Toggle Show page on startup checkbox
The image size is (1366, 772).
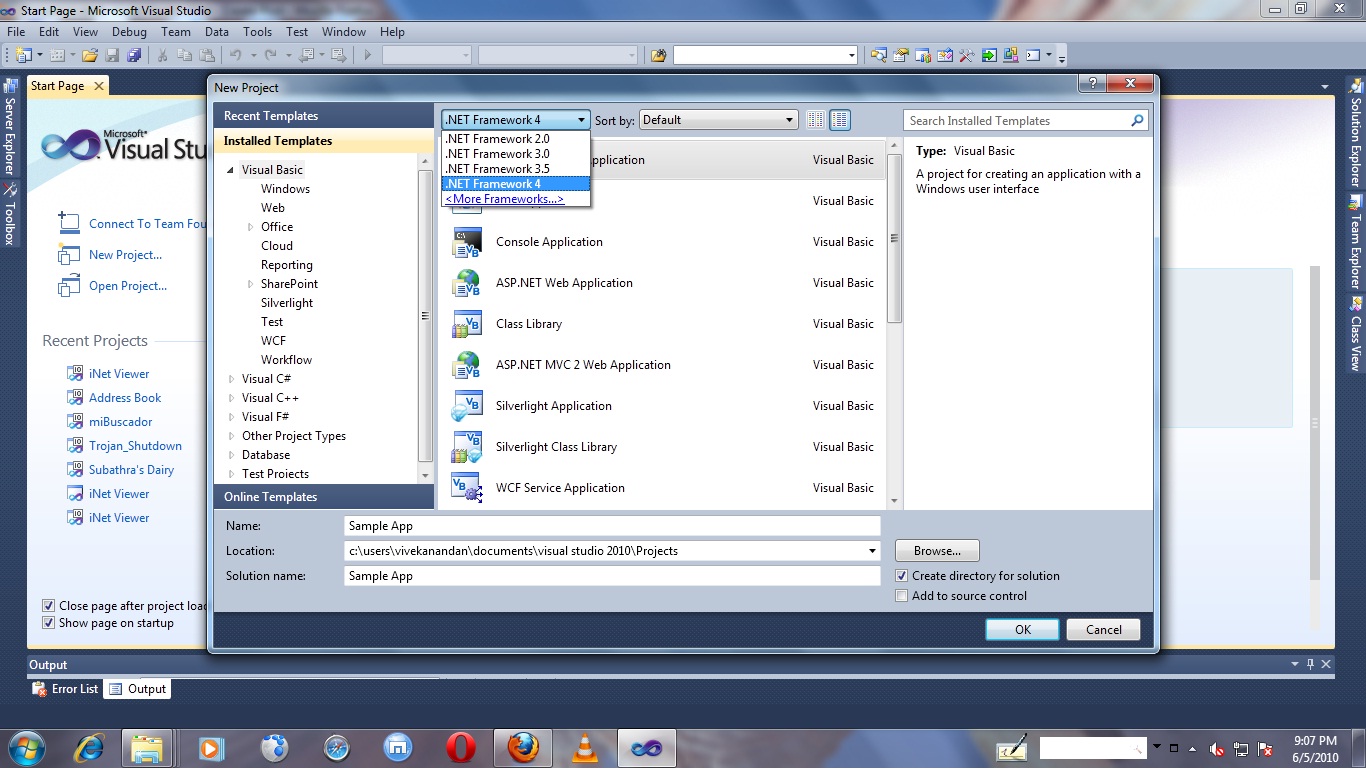(48, 623)
